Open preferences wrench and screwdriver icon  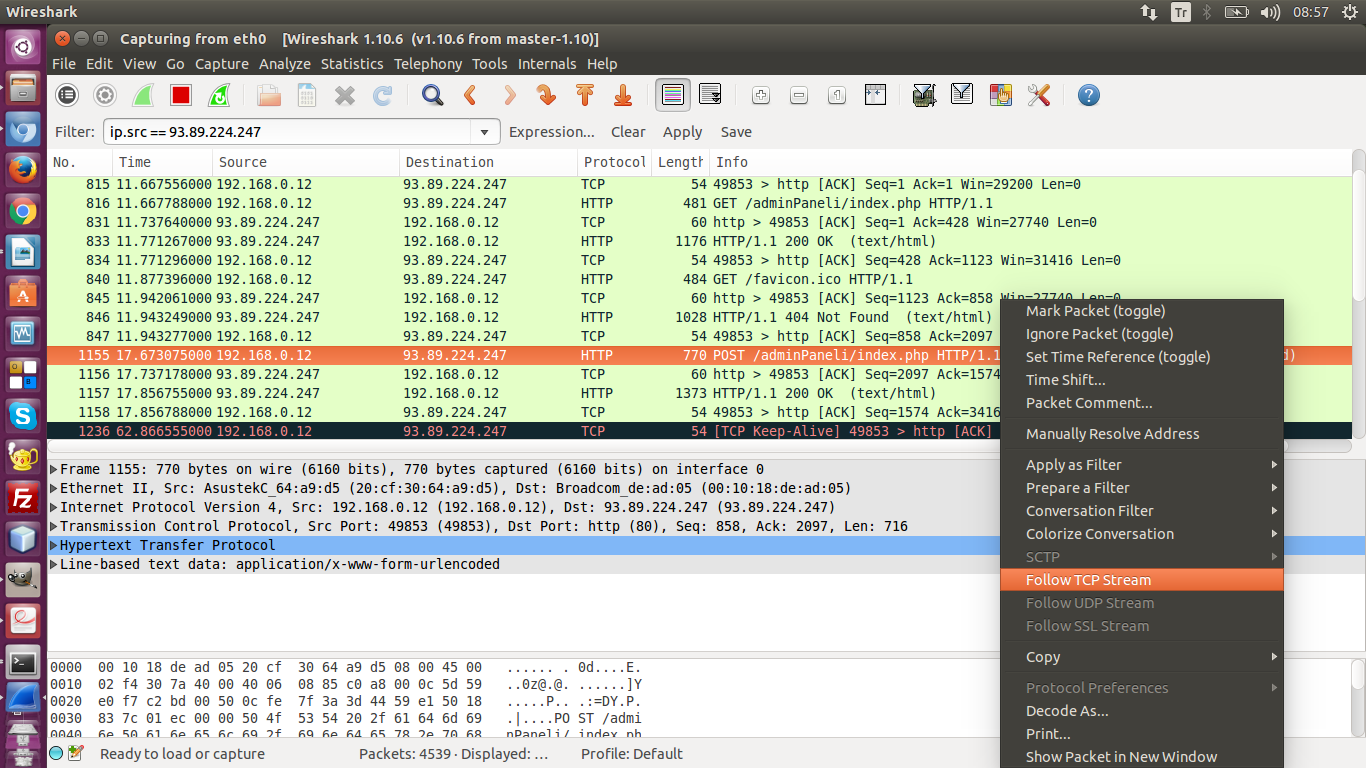tap(1039, 96)
